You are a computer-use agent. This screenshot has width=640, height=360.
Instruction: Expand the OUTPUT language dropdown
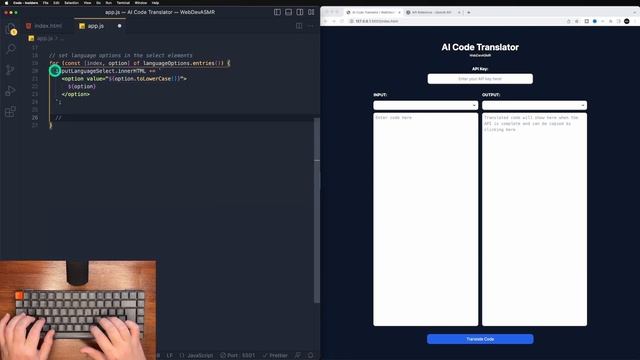coord(534,105)
